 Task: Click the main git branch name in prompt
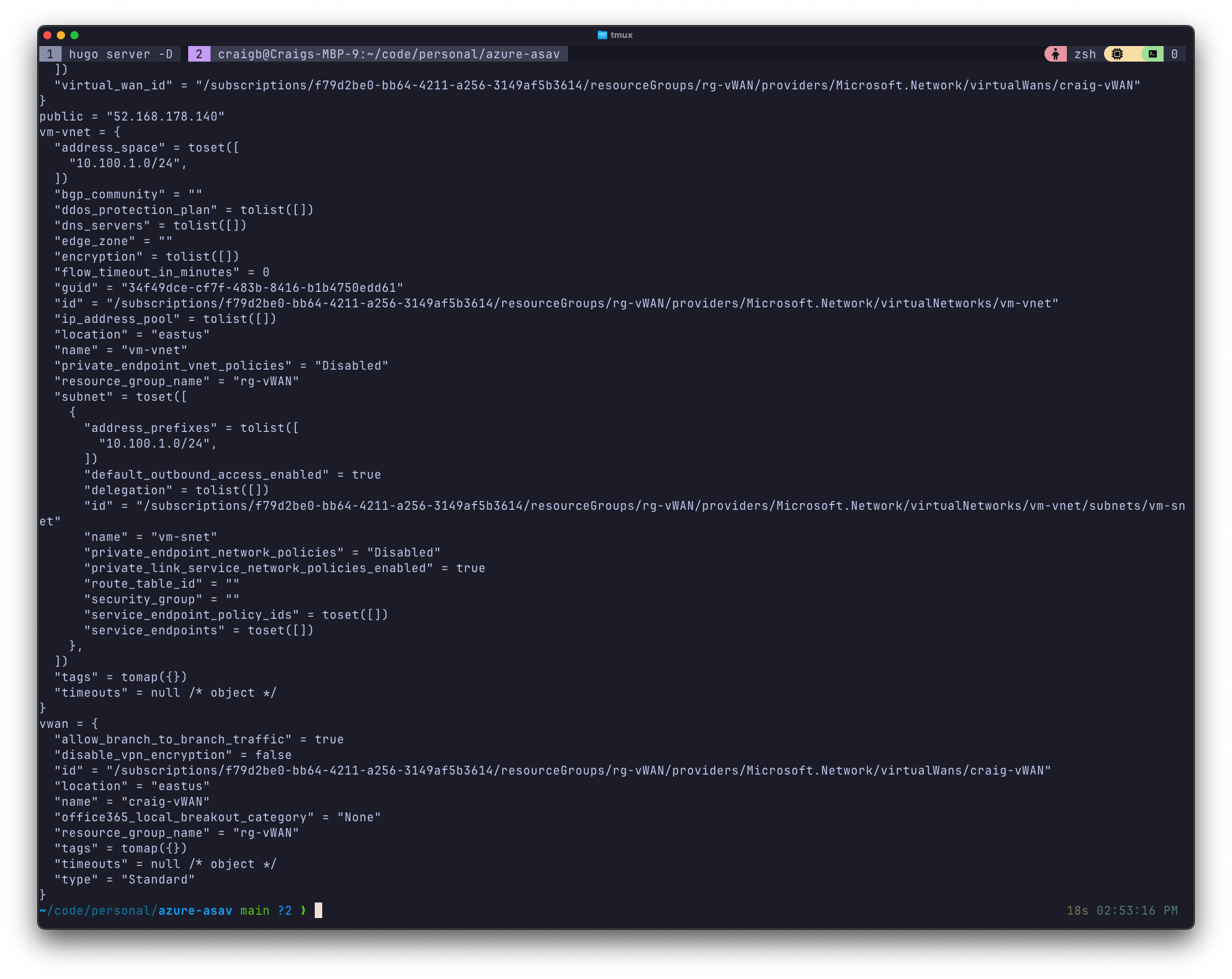(255, 911)
